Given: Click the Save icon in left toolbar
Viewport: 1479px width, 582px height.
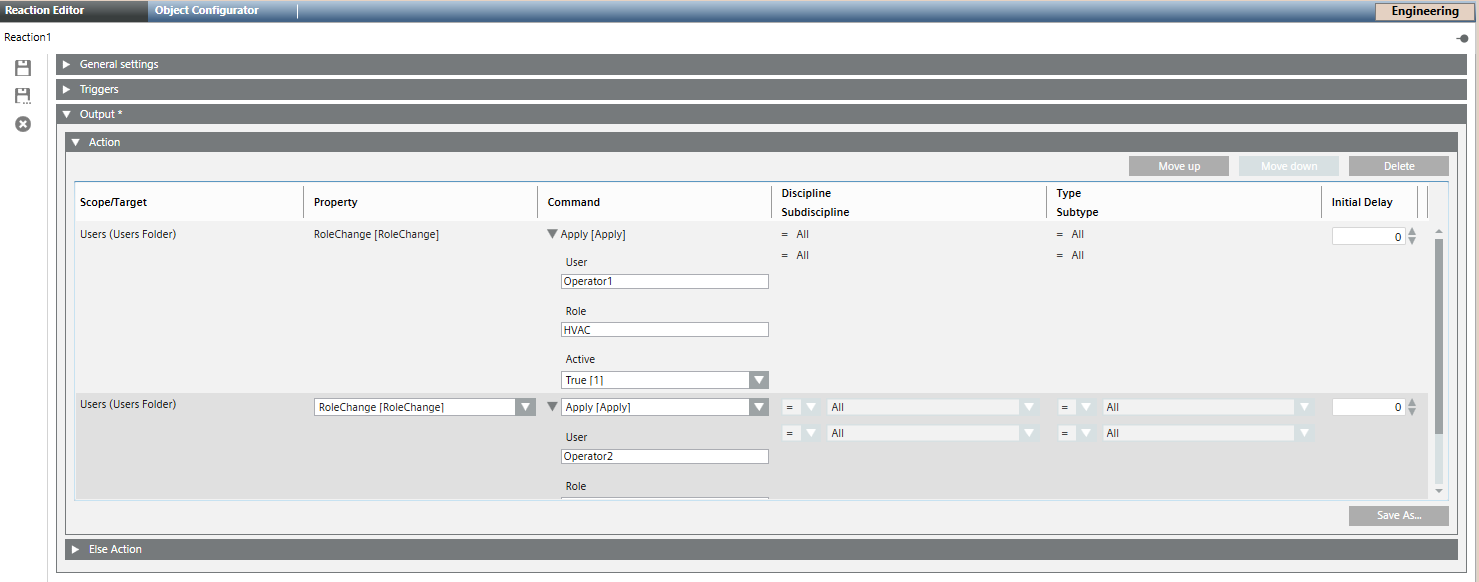Looking at the screenshot, I should (22, 68).
